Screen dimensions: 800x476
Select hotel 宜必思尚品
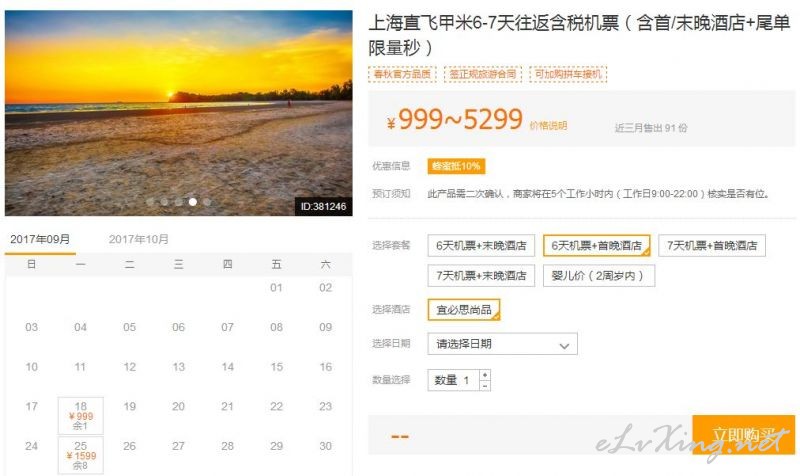[464, 310]
